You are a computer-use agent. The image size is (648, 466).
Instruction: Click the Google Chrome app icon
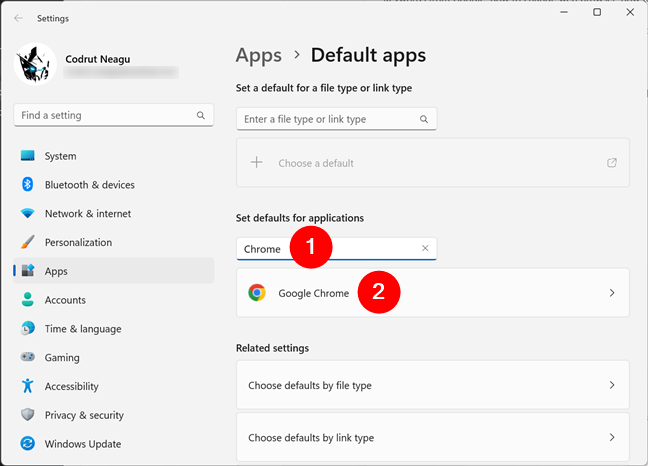257,293
